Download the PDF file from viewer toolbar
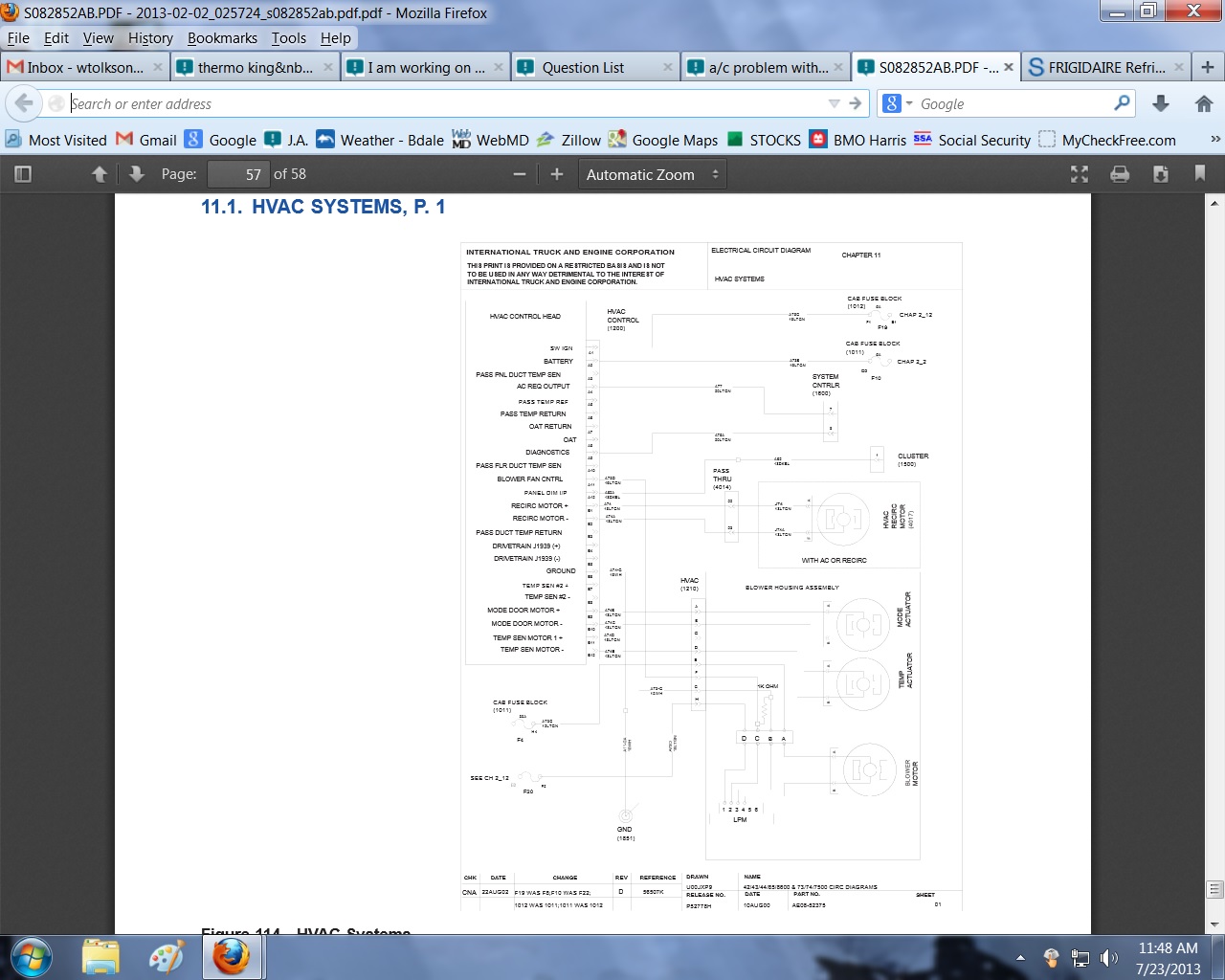 (1161, 174)
